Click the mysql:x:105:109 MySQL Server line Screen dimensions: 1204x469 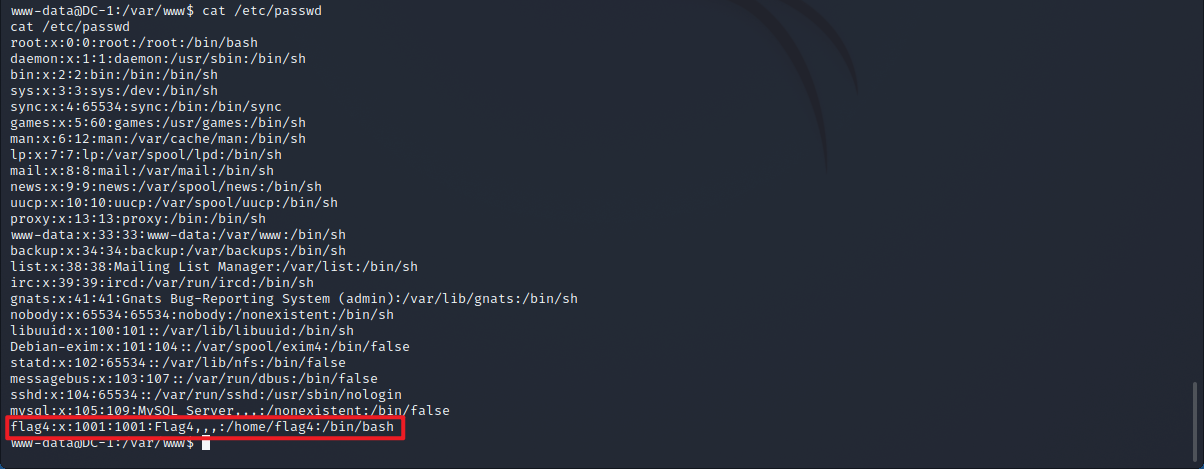tap(230, 411)
